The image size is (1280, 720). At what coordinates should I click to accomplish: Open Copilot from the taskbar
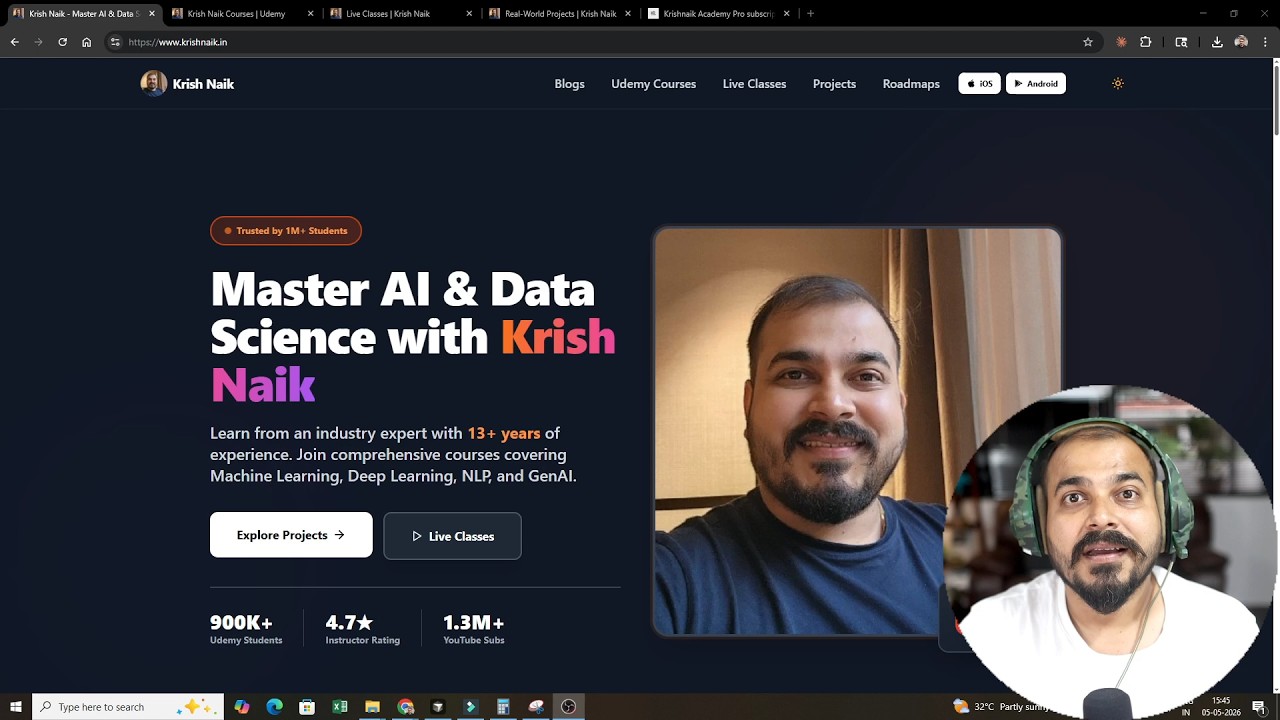click(242, 707)
